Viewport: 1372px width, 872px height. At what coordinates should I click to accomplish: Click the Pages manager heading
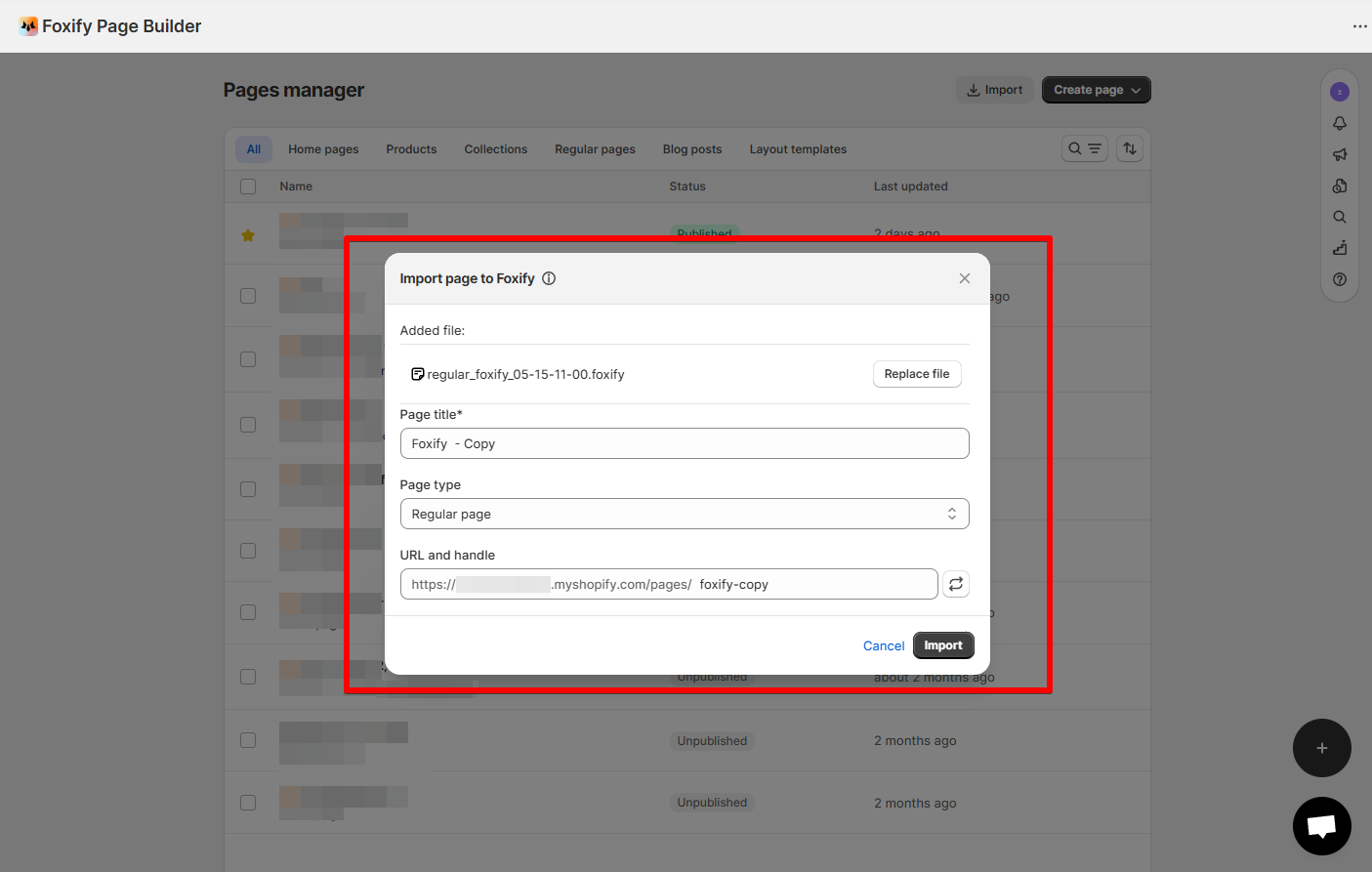[x=294, y=90]
